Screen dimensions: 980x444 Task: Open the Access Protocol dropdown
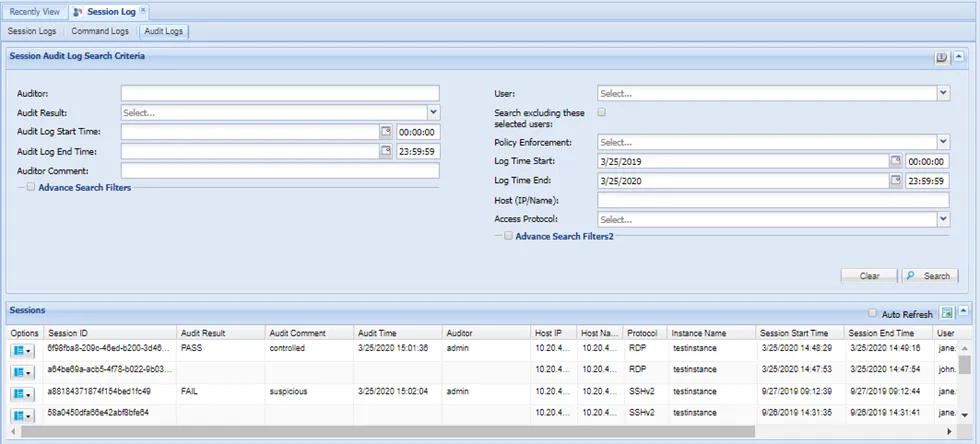pos(944,219)
